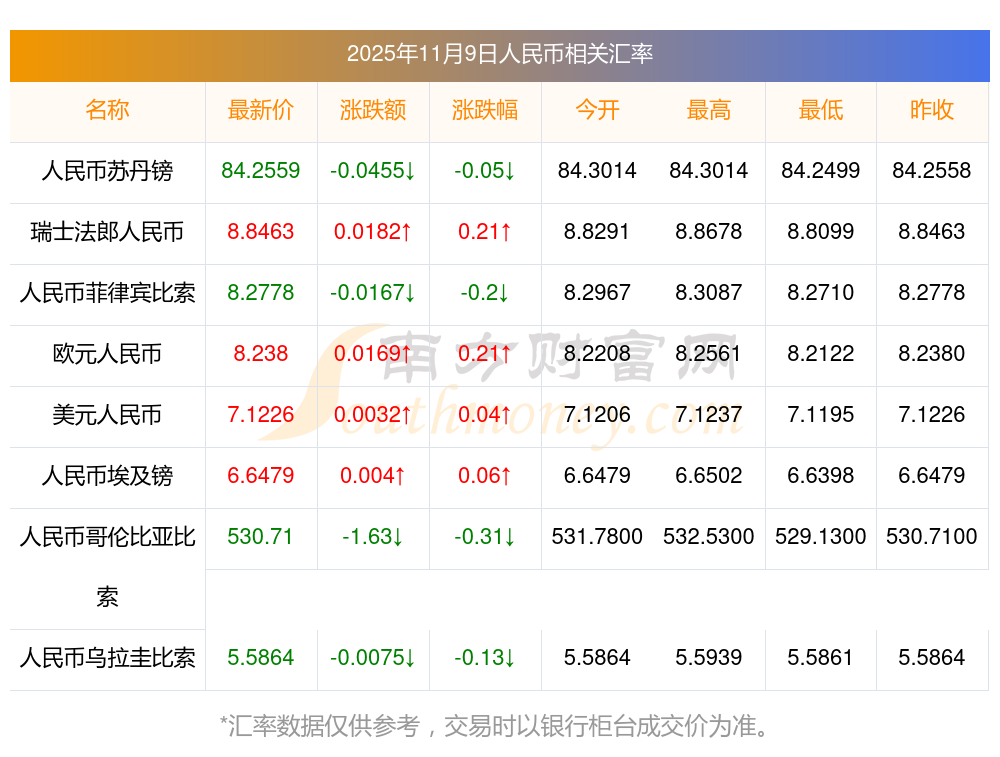The width and height of the screenshot is (1000, 757).
Task: Click the 最高 column header
Action: coord(709,110)
